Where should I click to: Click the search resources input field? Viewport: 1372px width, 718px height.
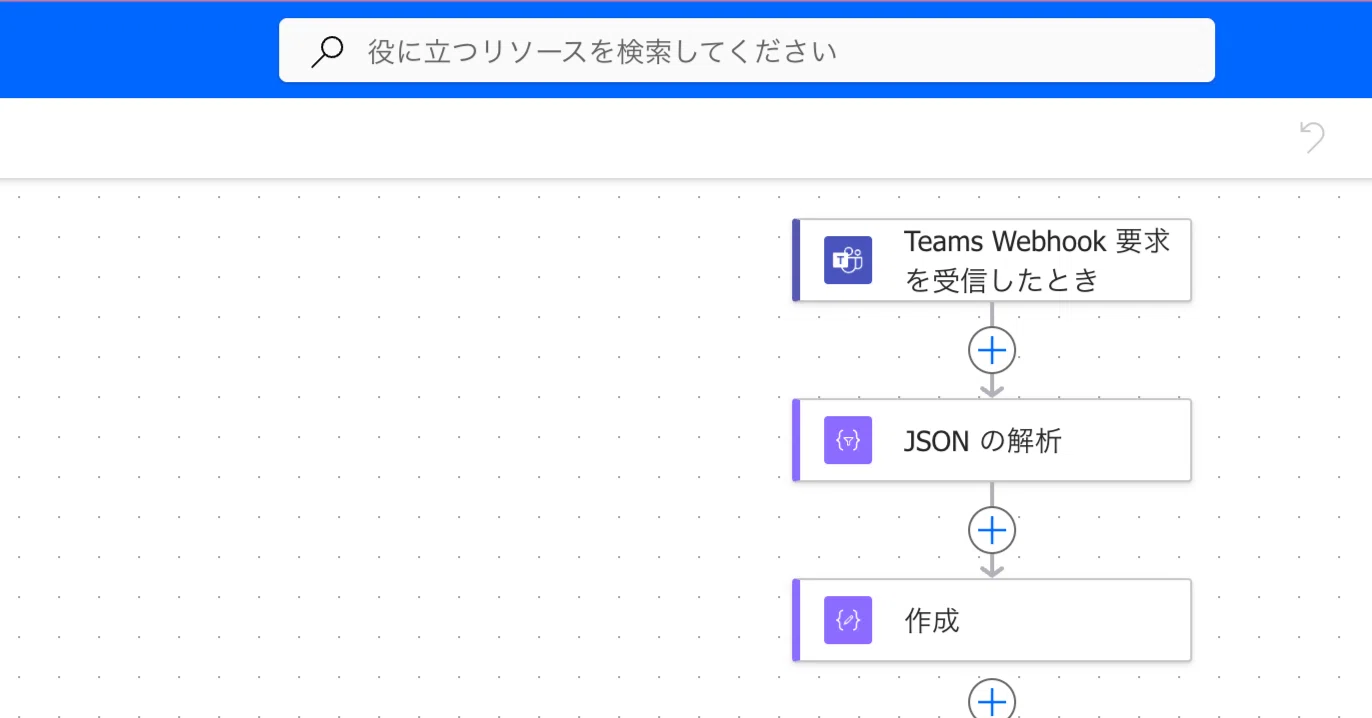(x=746, y=50)
